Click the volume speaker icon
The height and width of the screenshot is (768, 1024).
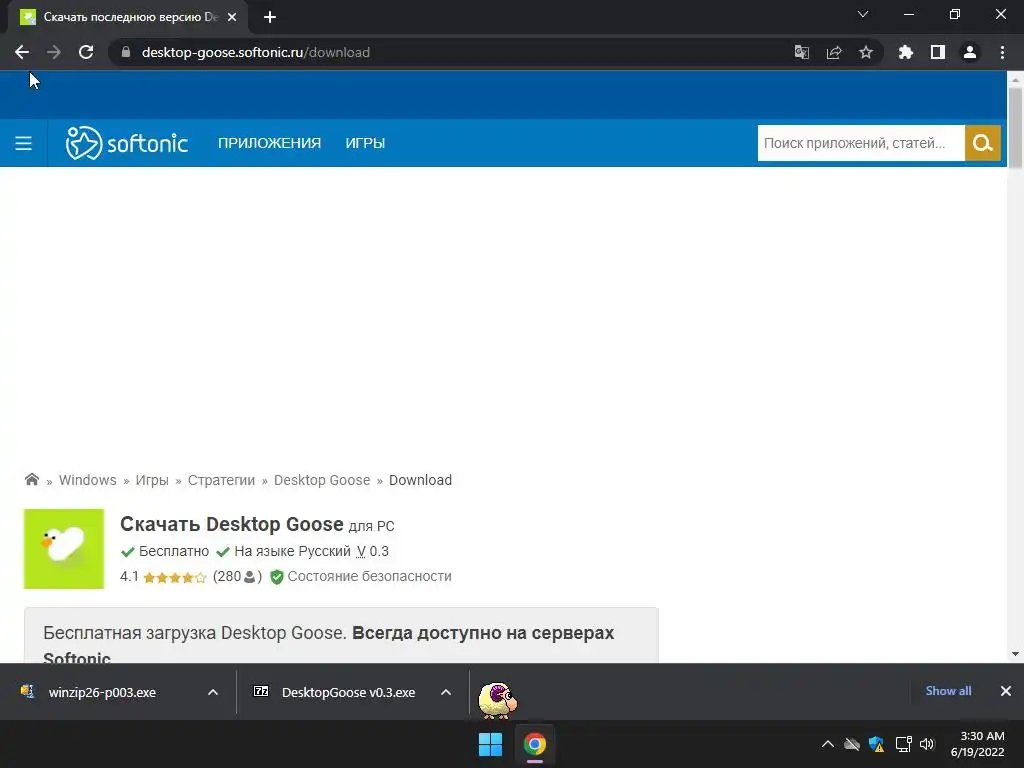click(x=927, y=744)
